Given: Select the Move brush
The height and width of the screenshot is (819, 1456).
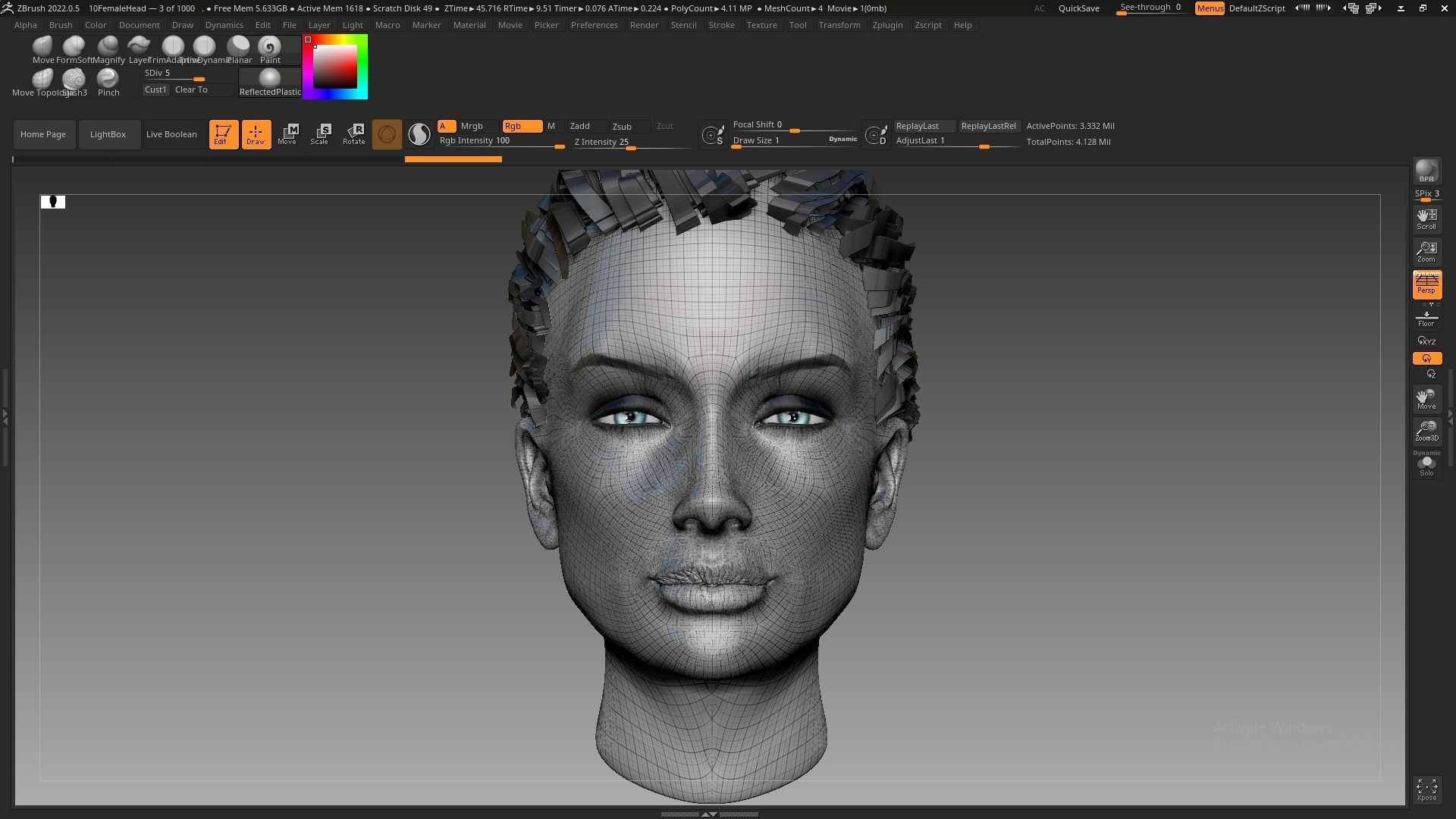Looking at the screenshot, I should tap(43, 49).
